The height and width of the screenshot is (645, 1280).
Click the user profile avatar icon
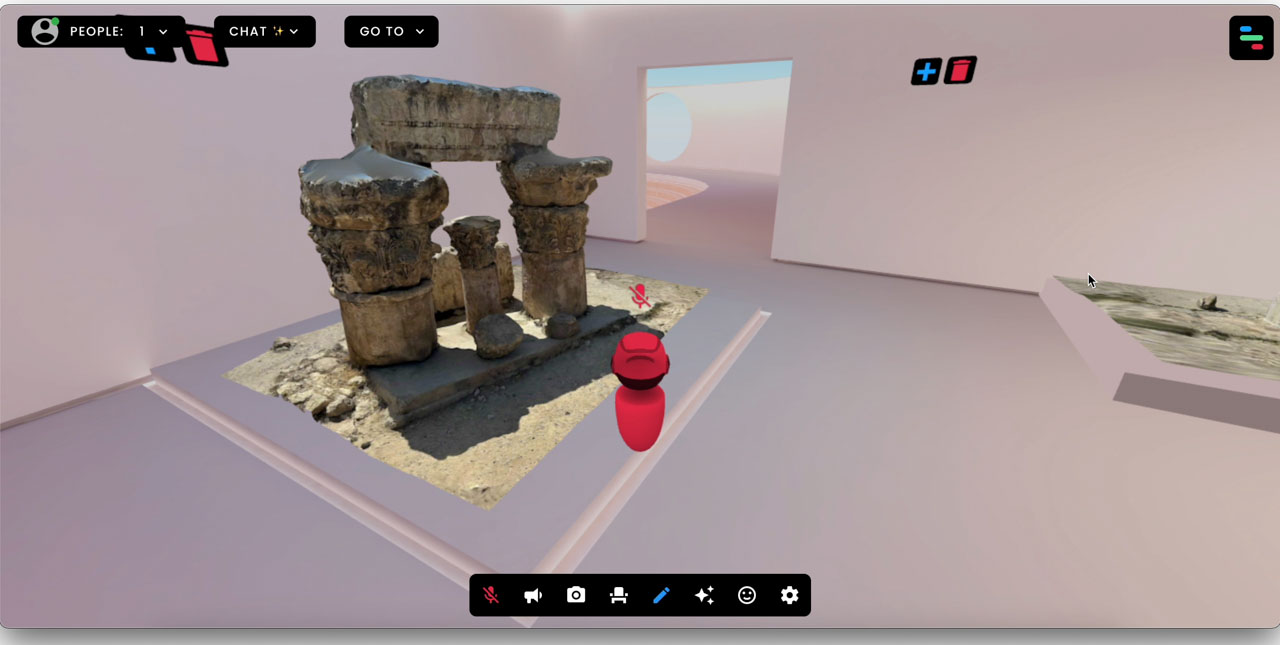point(45,31)
